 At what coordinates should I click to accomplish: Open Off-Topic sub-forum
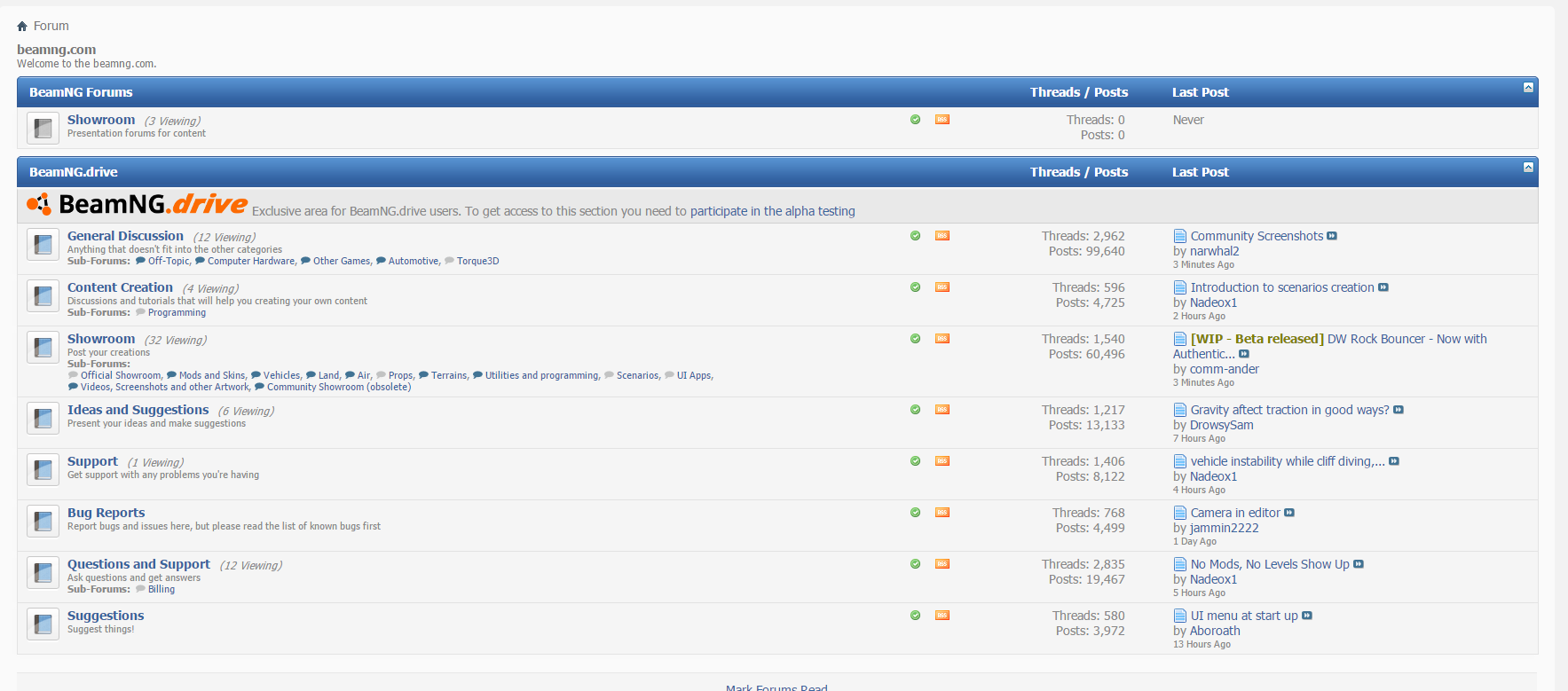point(169,261)
